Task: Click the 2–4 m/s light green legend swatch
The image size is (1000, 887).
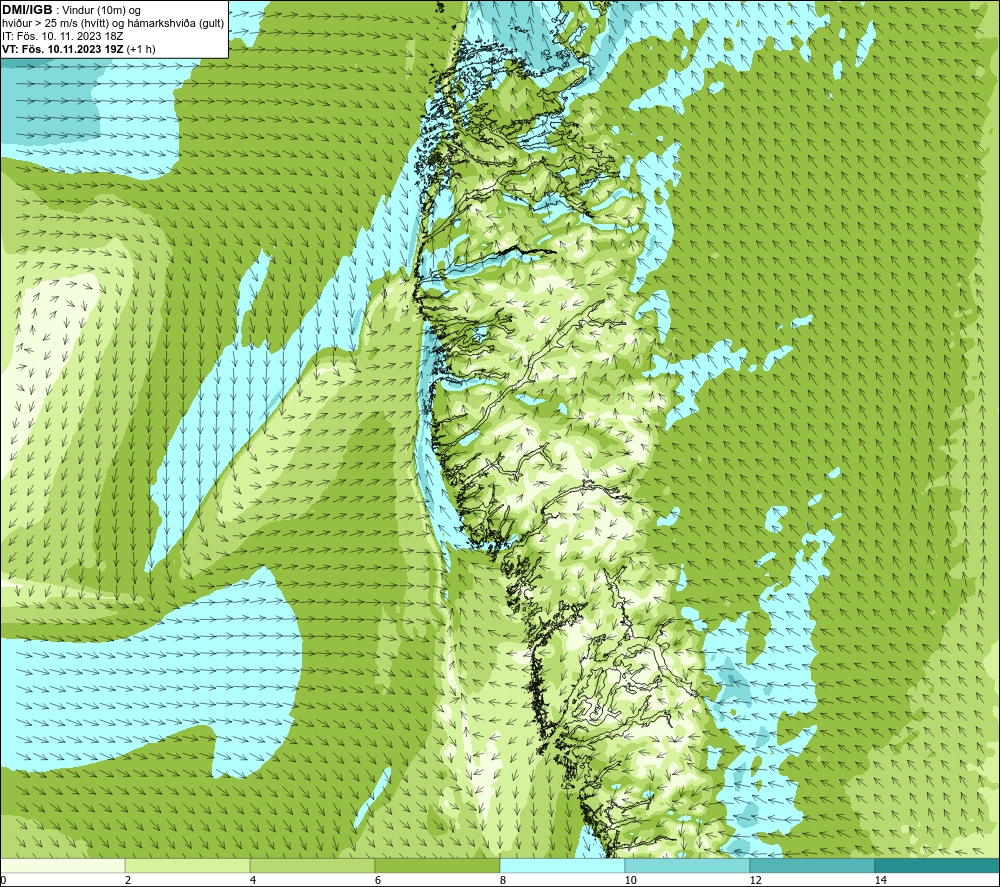Action: (188, 866)
